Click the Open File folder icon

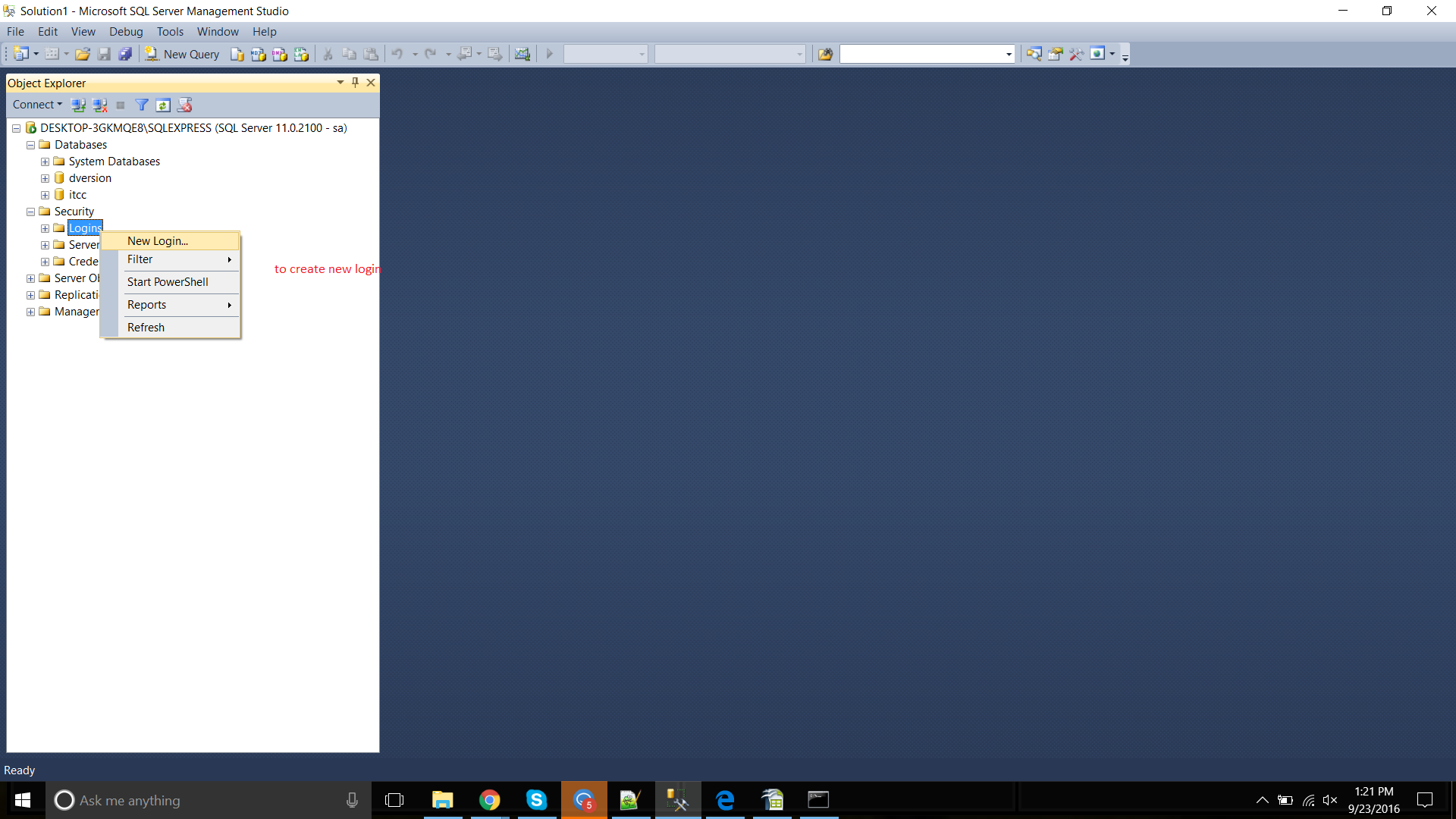83,54
